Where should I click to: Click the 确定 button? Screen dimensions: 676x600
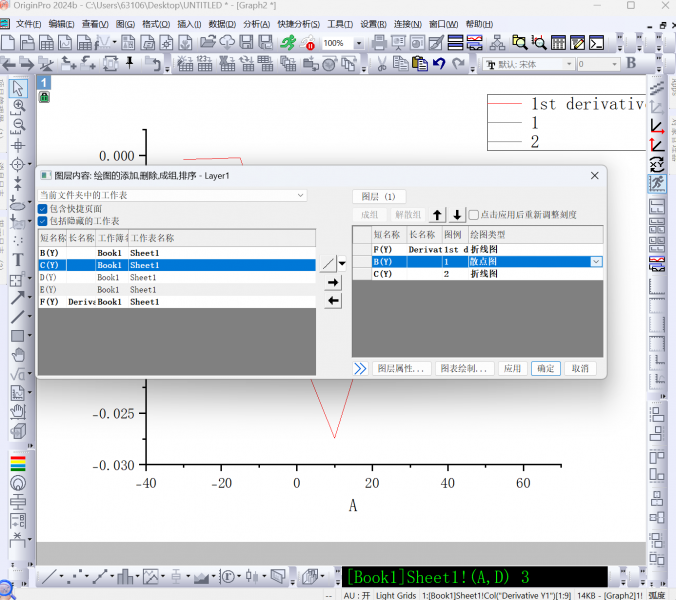[546, 369]
